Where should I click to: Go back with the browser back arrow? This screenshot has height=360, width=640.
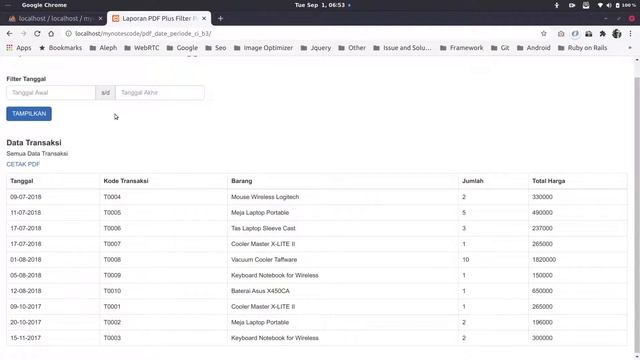point(9,33)
